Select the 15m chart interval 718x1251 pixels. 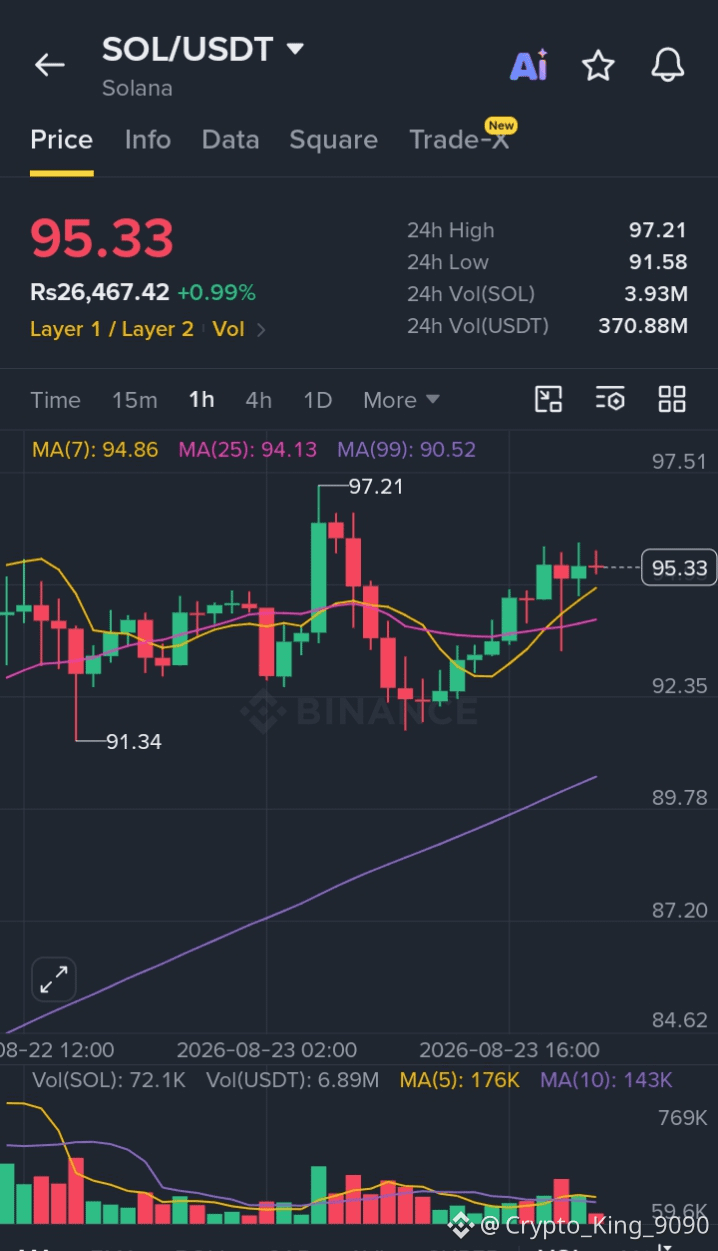click(x=134, y=400)
